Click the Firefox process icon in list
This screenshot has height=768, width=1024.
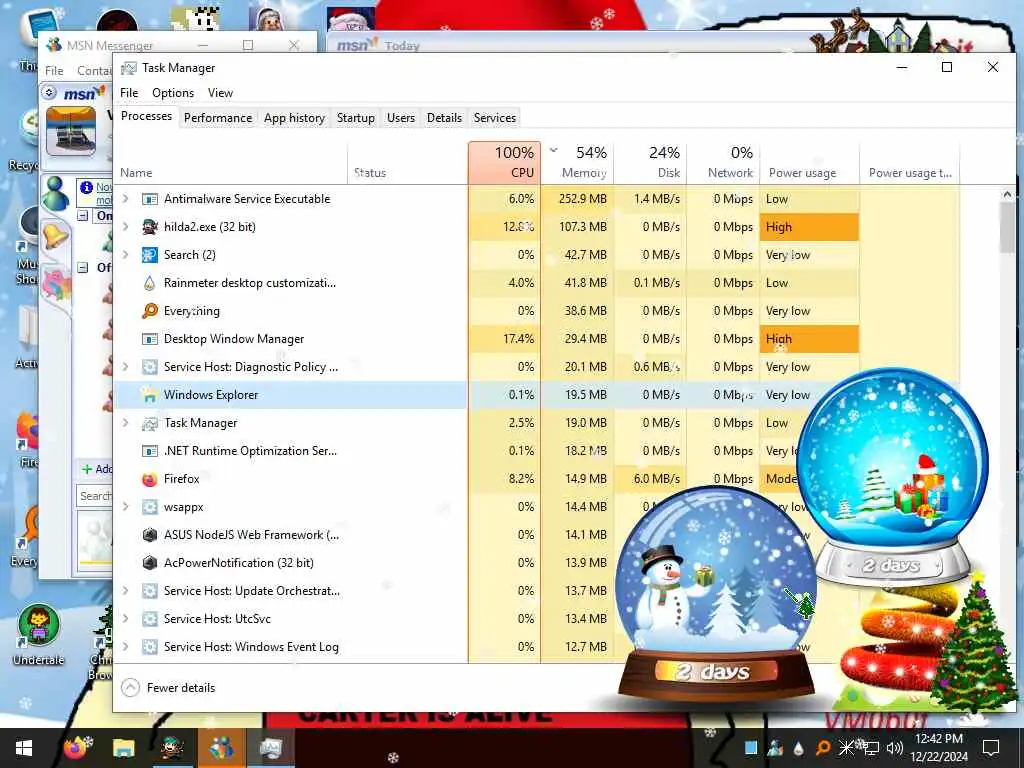150,479
